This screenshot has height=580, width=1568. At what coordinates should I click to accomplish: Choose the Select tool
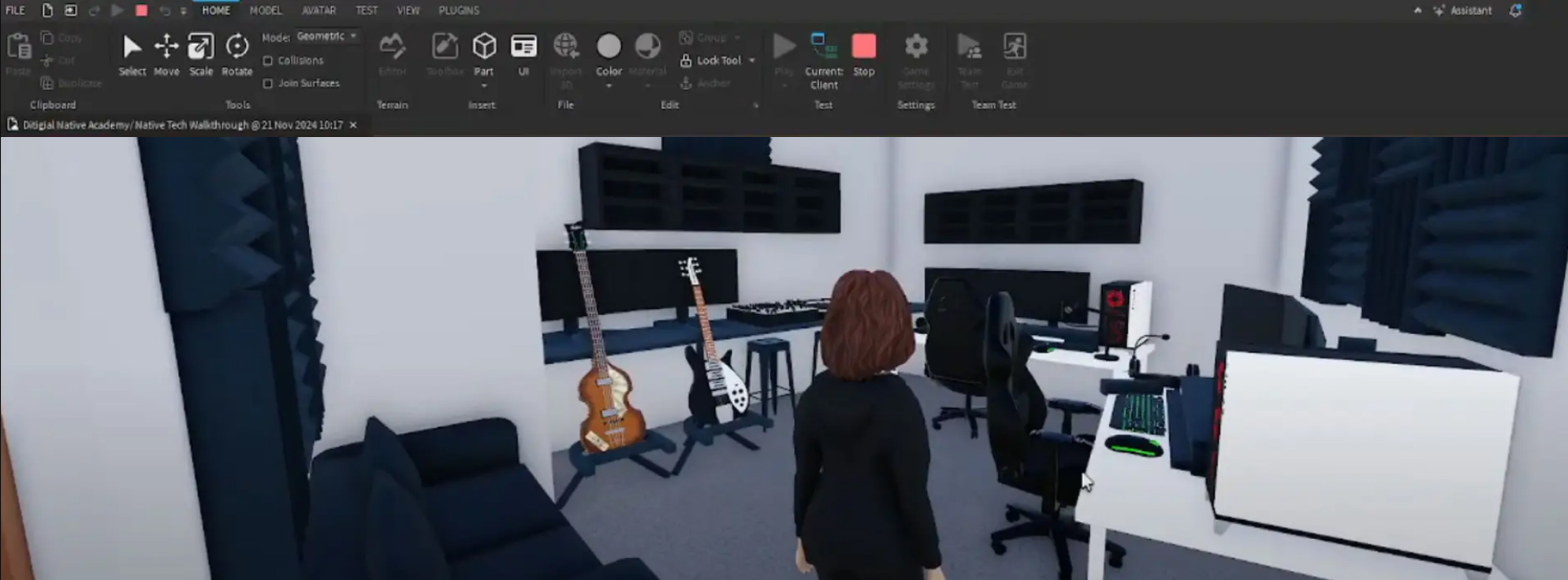click(x=132, y=54)
